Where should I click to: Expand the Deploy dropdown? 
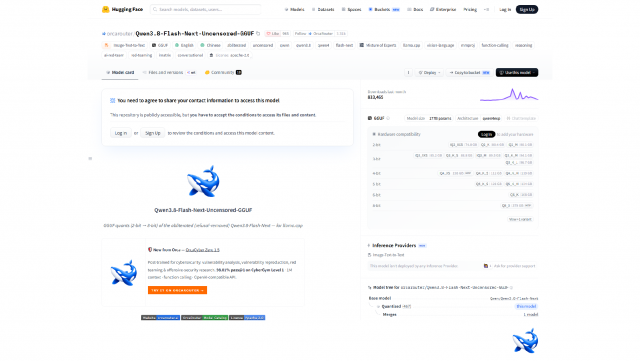[x=429, y=72]
